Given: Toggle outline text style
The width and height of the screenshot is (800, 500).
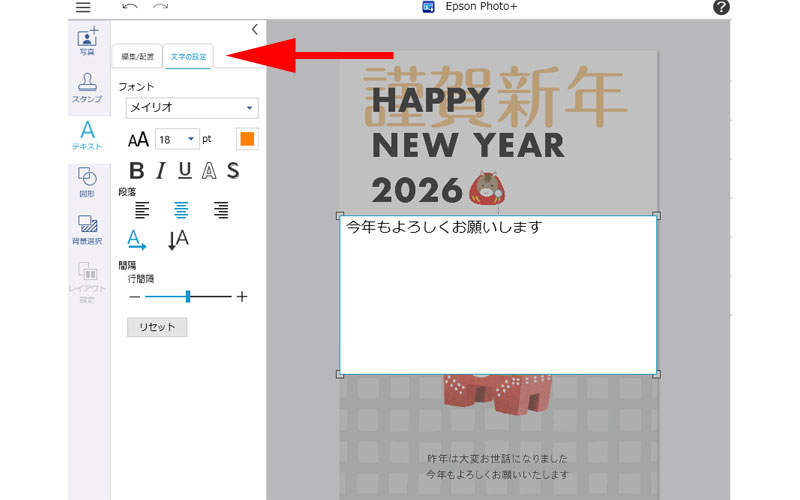Looking at the screenshot, I should pyautogui.click(x=209, y=170).
